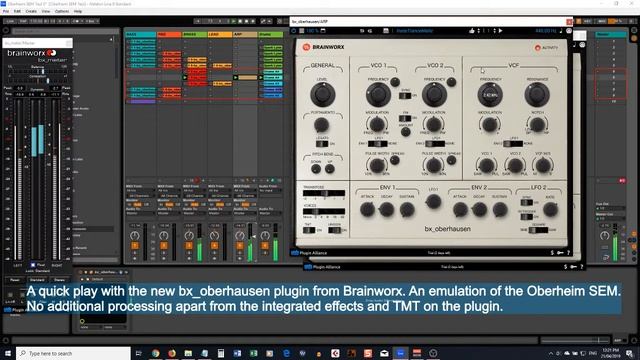Toggle the FM switch between VCOs
This screenshot has height=360, width=640.
[x=405, y=118]
